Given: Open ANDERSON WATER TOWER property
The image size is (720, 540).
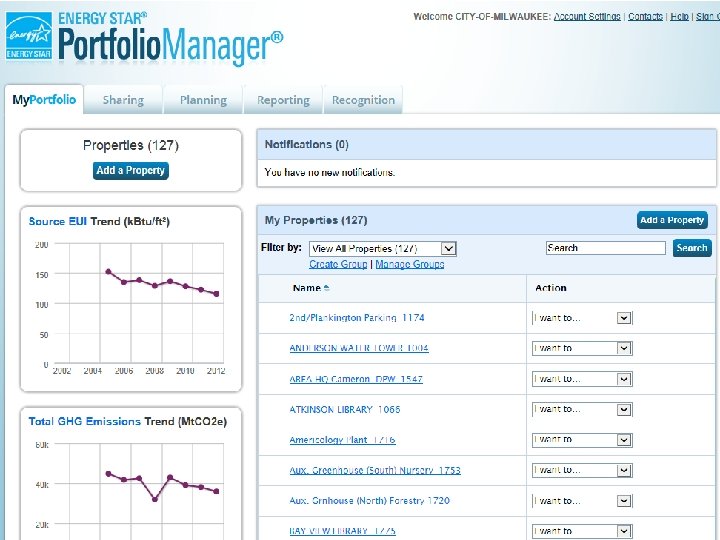Looking at the screenshot, I should point(359,348).
